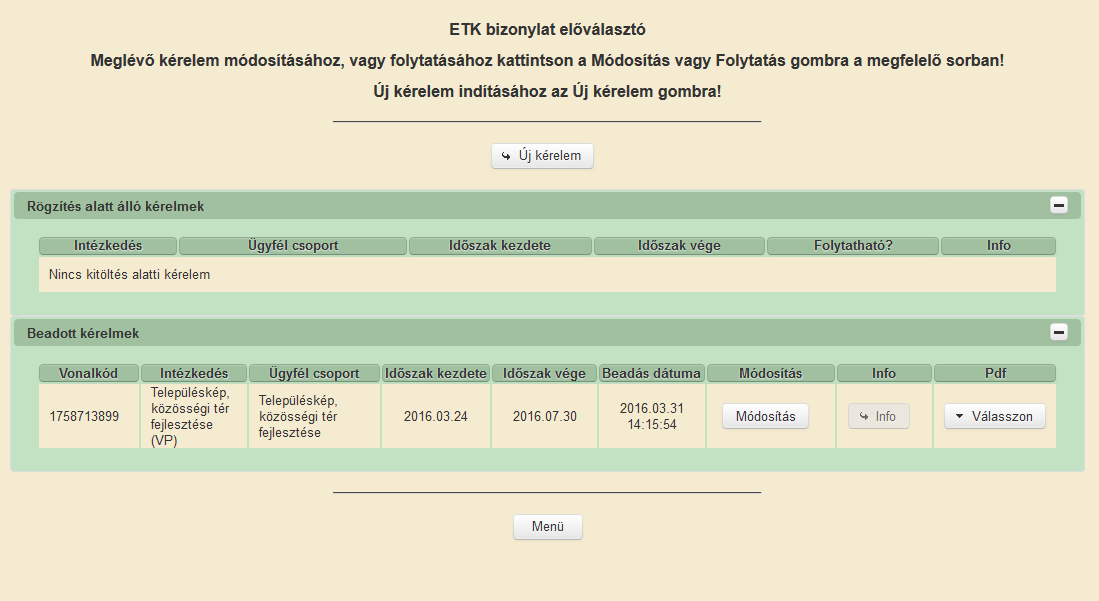Click the Módosítás button for request 1758713899
This screenshot has width=1099, height=601.
coord(765,416)
